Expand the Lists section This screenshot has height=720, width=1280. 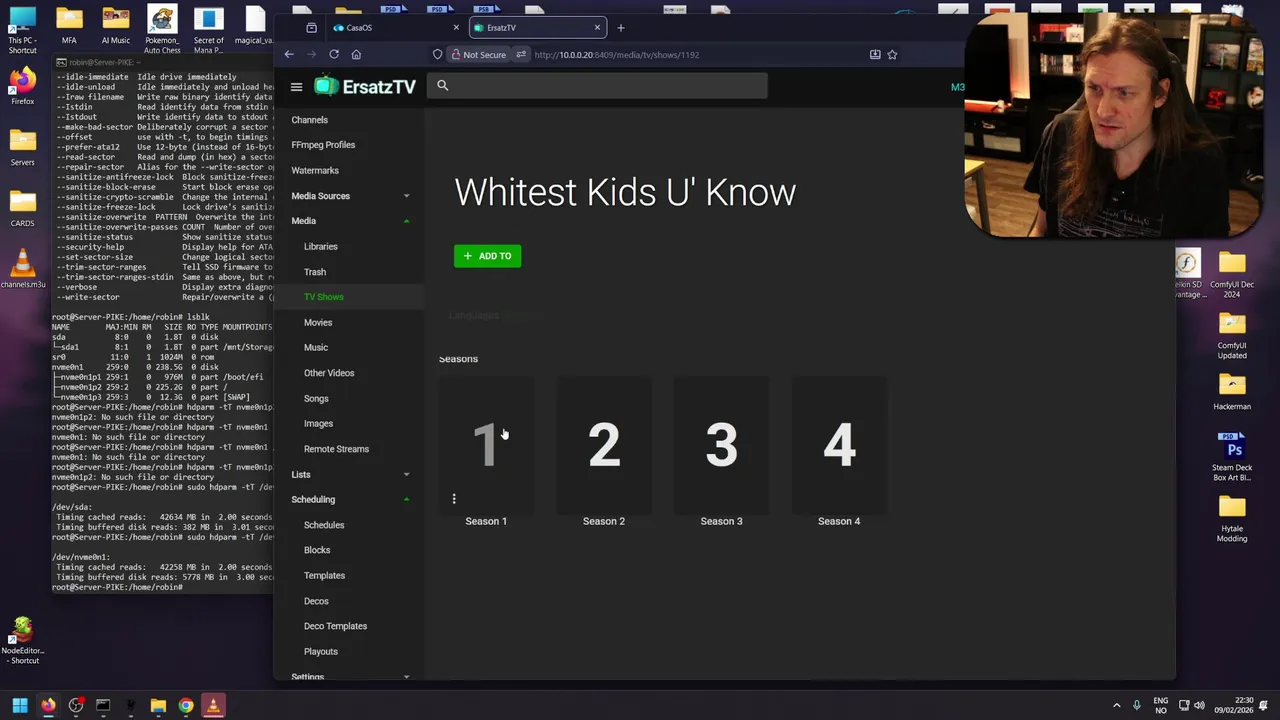(x=350, y=474)
